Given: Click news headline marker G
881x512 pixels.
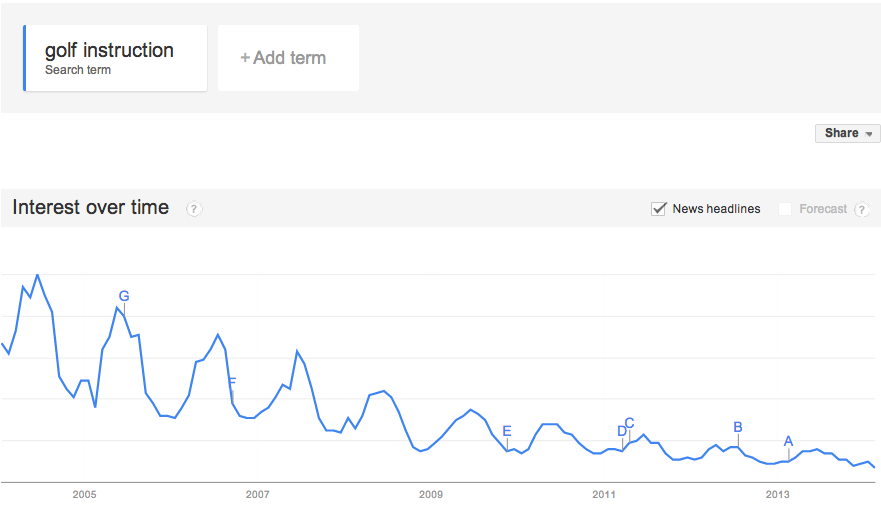Looking at the screenshot, I should point(124,296).
